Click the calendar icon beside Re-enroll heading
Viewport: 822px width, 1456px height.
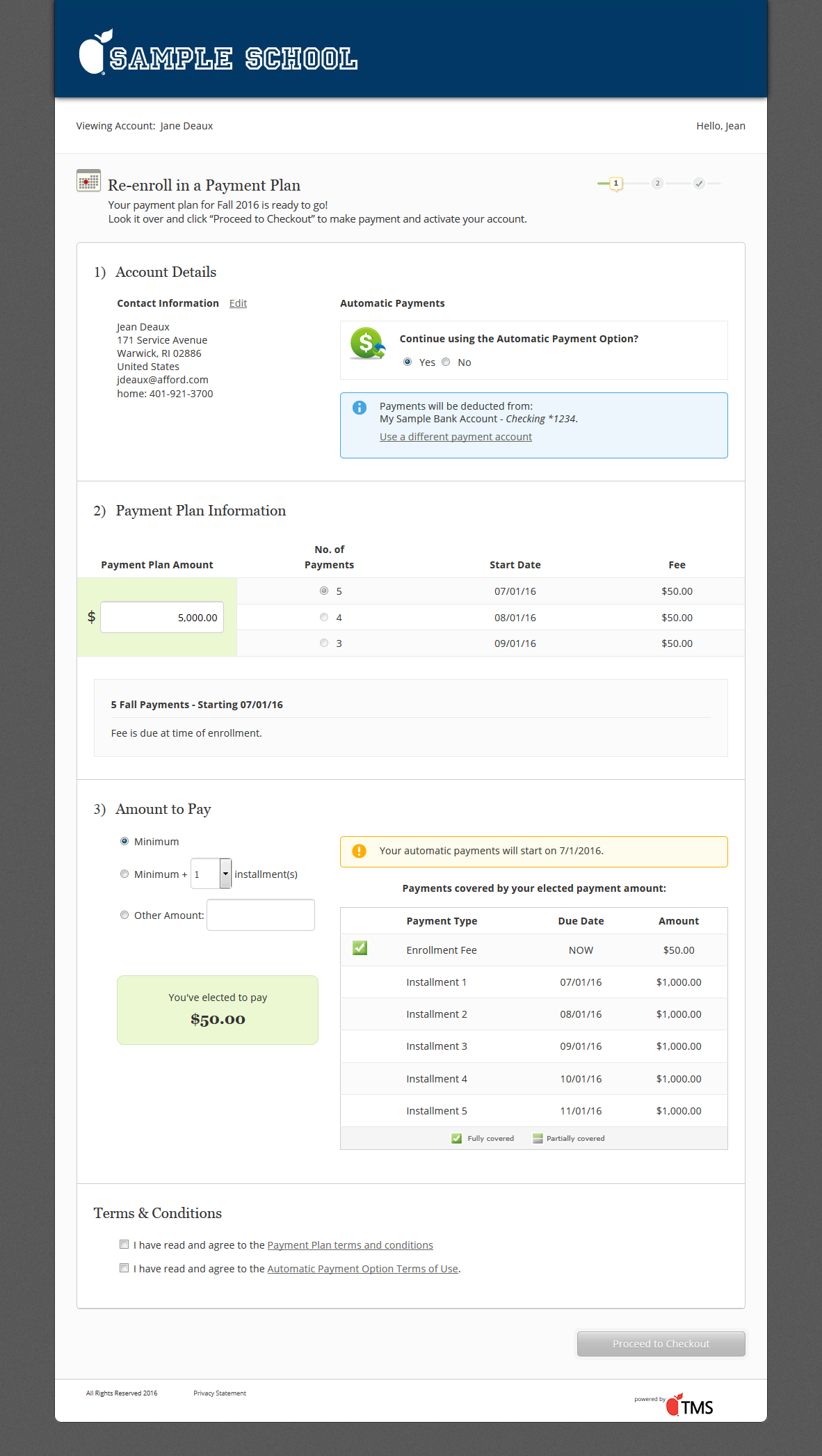pos(88,181)
